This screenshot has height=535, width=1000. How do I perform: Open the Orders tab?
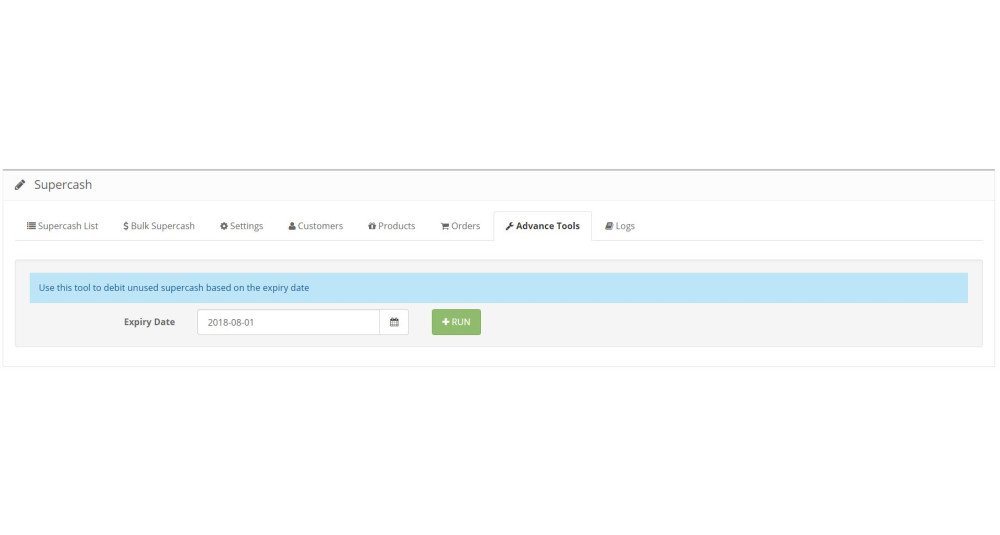coord(460,226)
